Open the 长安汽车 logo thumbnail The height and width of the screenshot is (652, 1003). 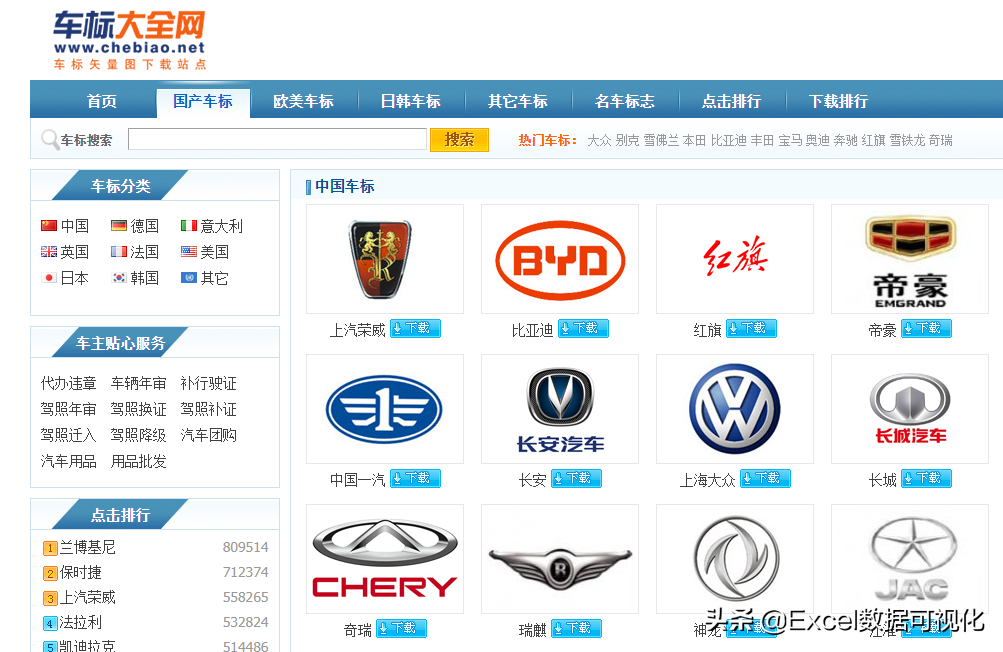click(x=560, y=409)
